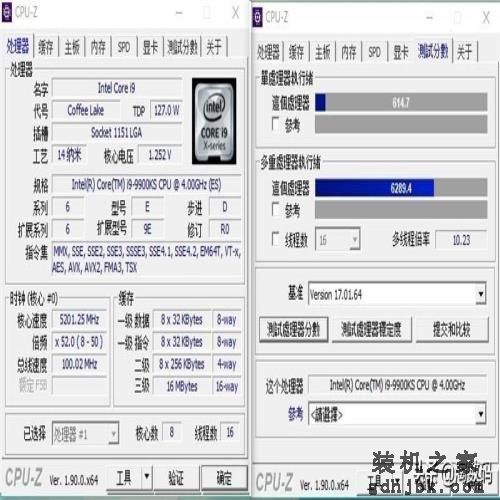Click the Socket 1151 LGA field
The image size is (500, 500).
click(117, 132)
